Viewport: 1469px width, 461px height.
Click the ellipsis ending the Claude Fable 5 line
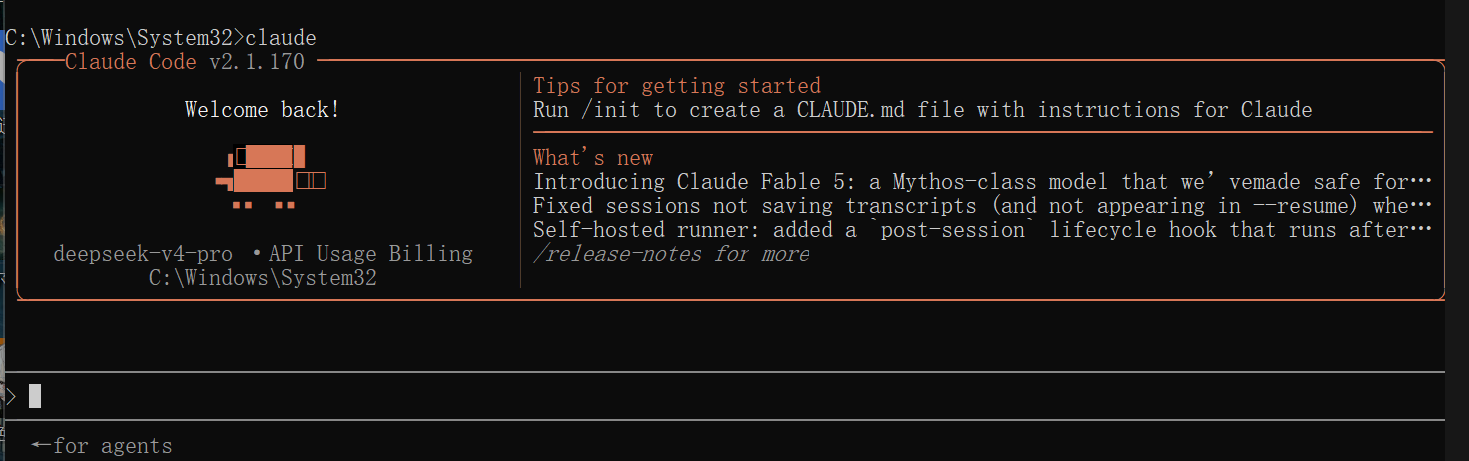[1421, 182]
